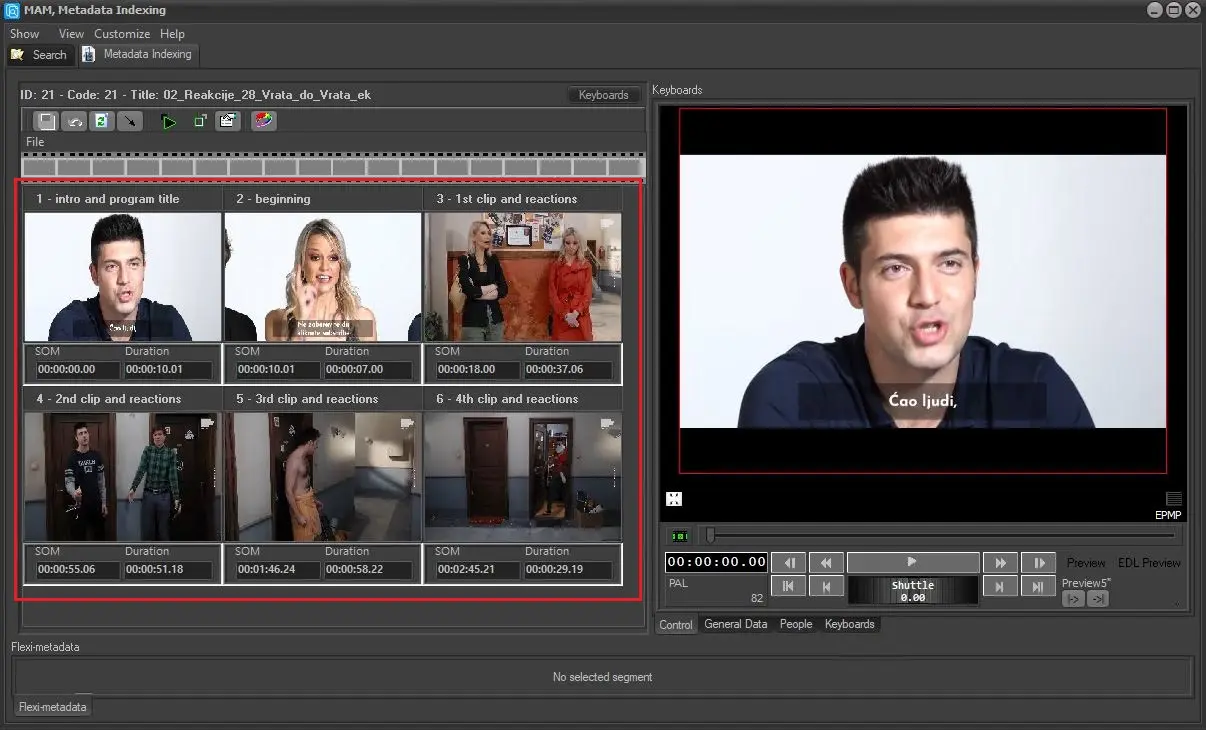Click the colorful swirl palette icon
1206x730 pixels.
(x=264, y=121)
